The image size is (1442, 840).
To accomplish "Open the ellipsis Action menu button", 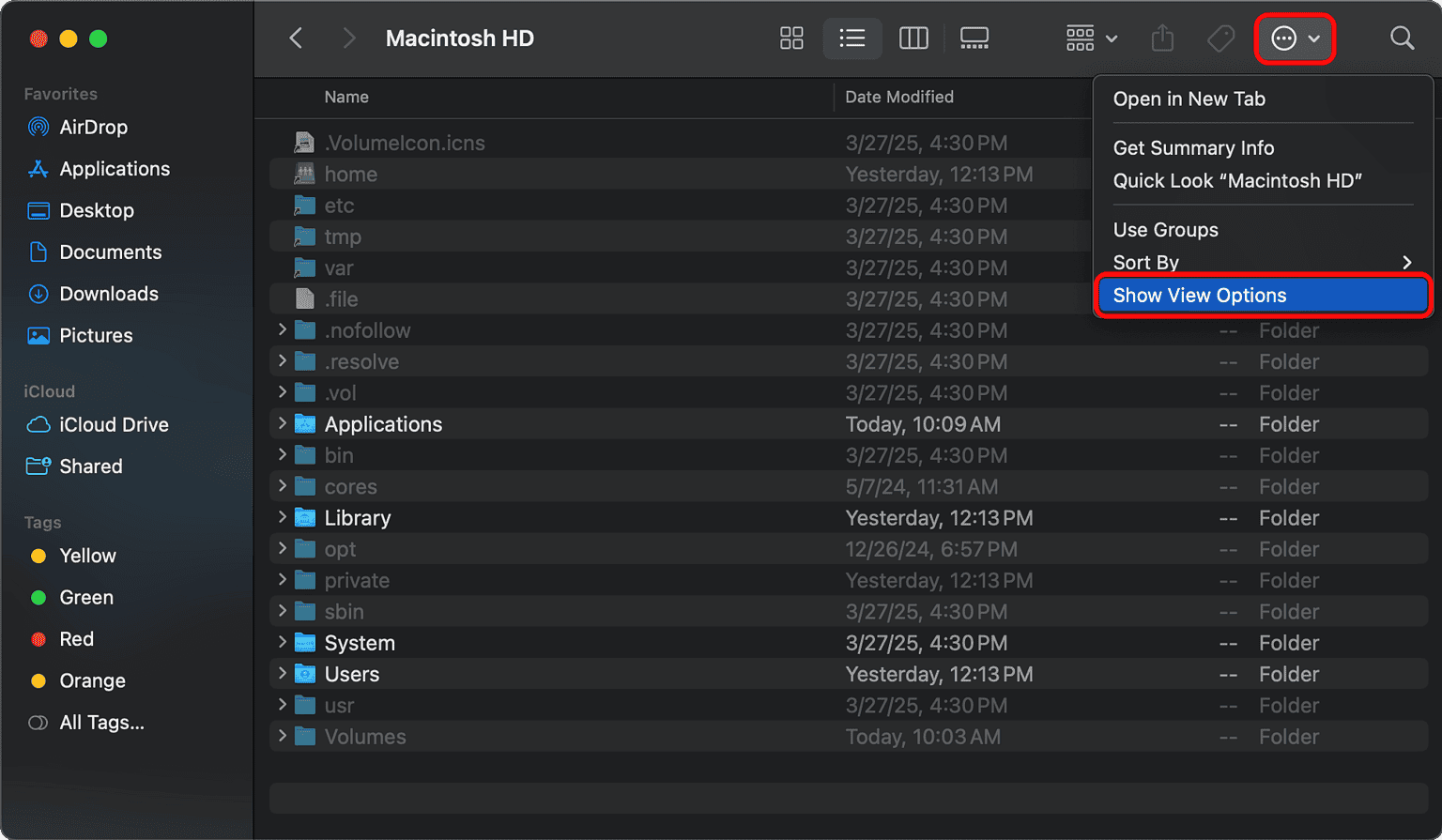I will pos(1296,38).
